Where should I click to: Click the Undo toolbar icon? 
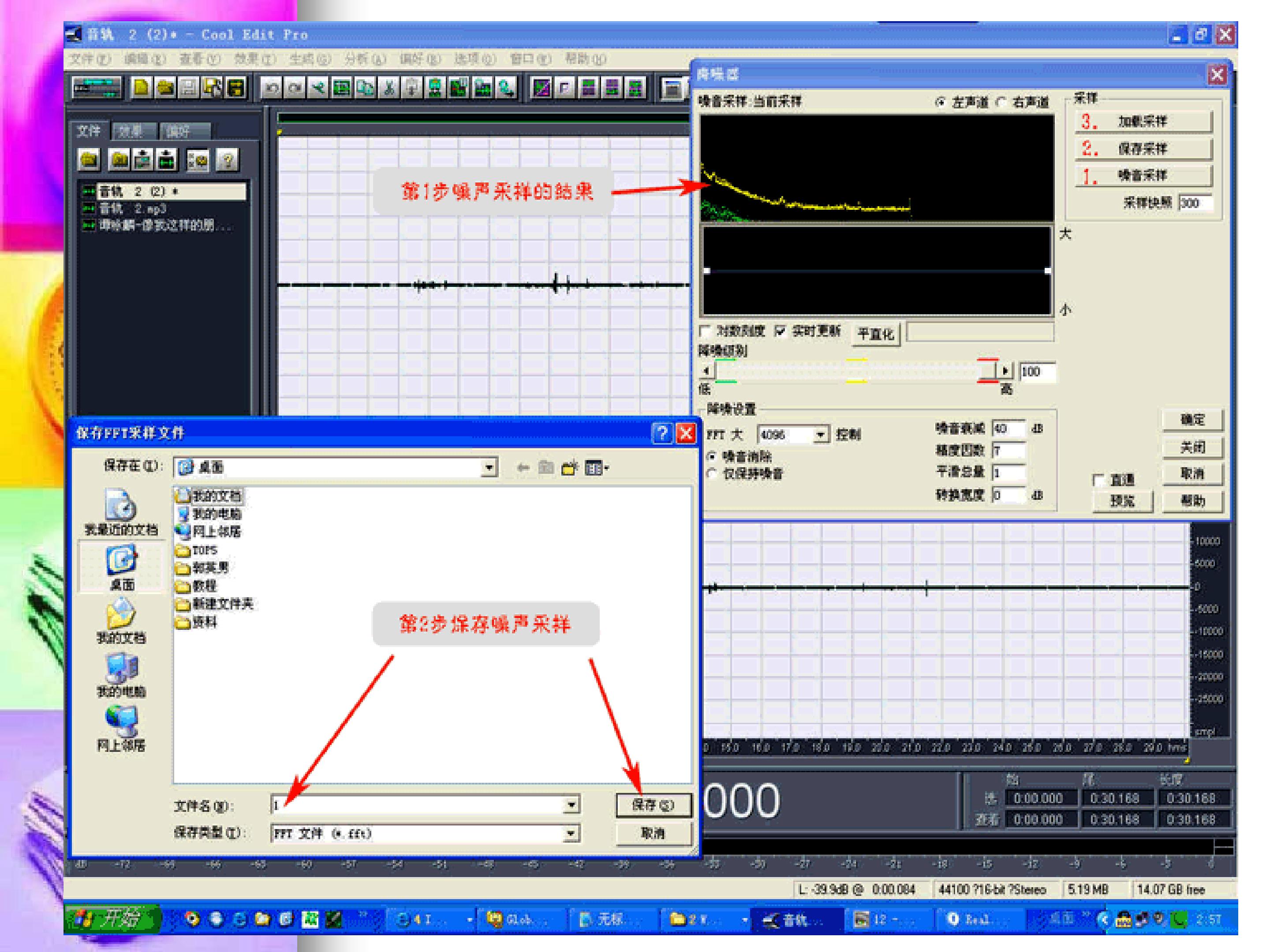click(x=271, y=88)
